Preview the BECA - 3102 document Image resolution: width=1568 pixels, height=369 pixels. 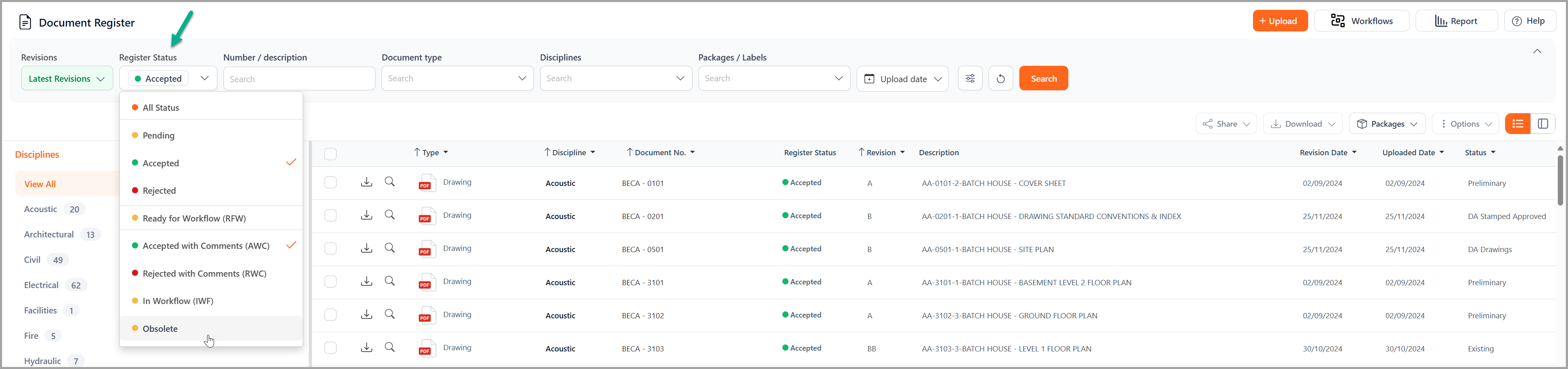pos(390,314)
